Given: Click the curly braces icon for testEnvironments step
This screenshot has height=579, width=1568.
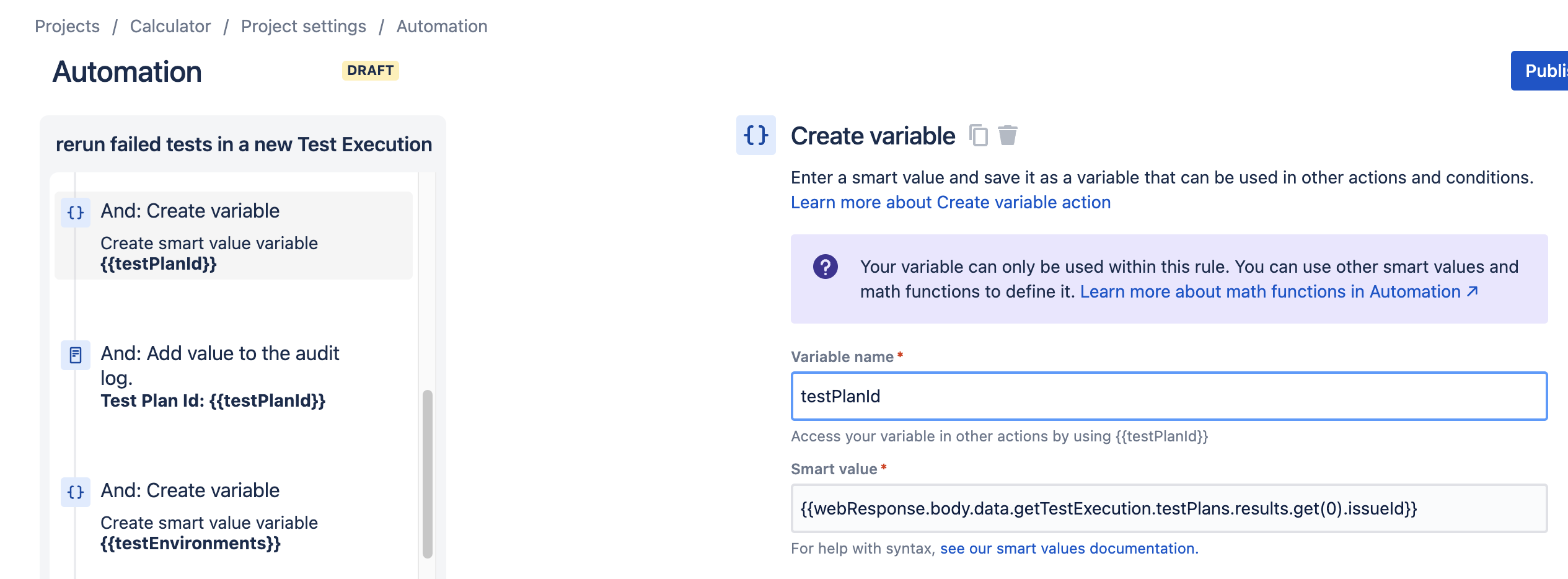Looking at the screenshot, I should 76,492.
